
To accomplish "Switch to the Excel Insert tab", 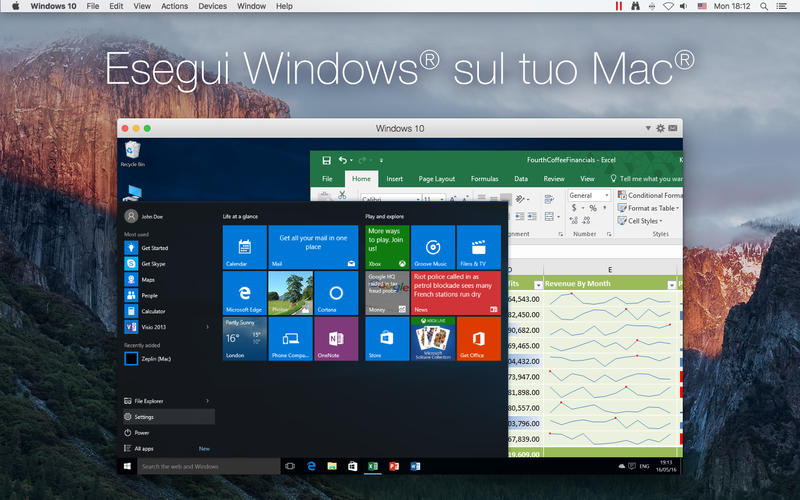I will [x=394, y=179].
